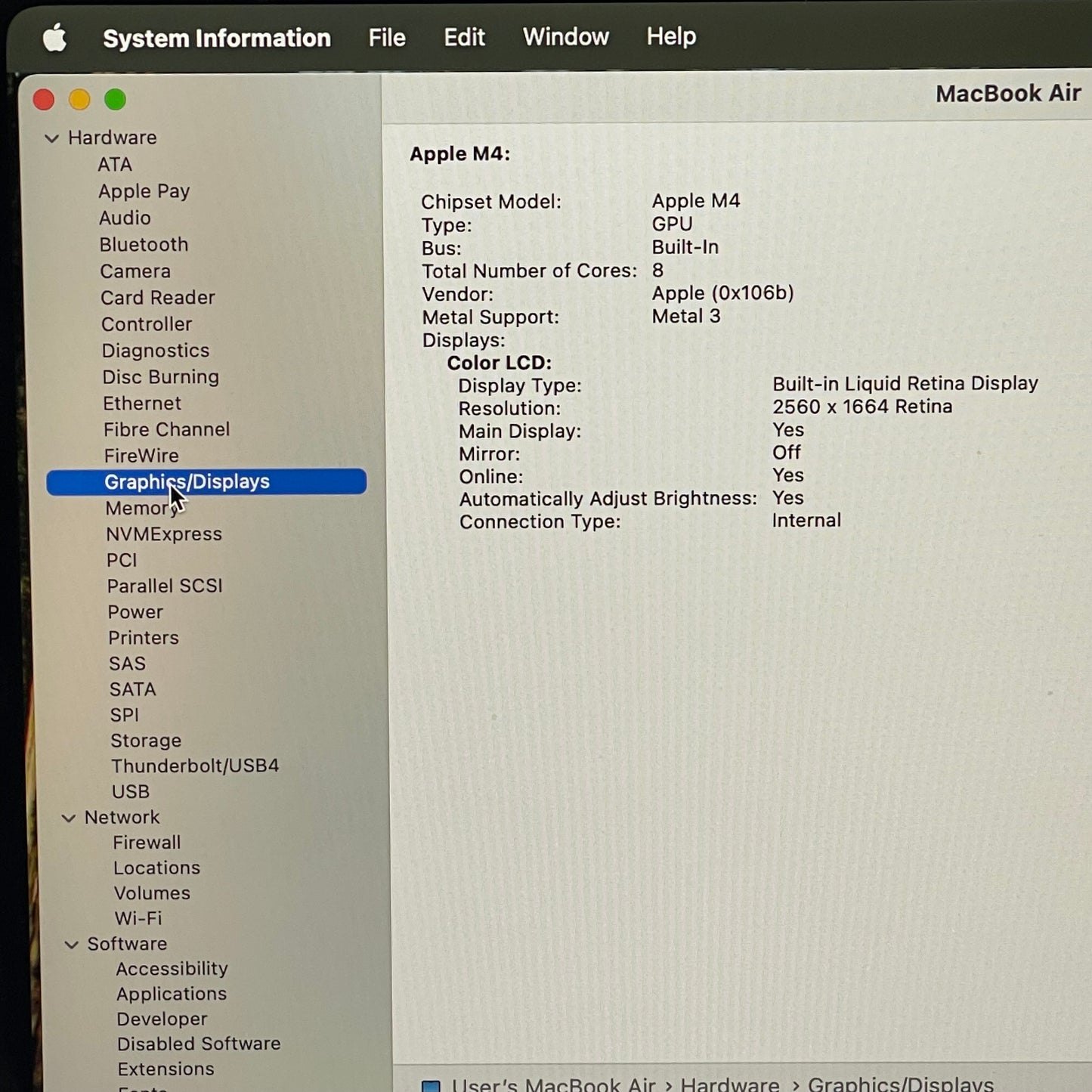
Task: Click the MacBook Air window title
Action: [x=1008, y=93]
